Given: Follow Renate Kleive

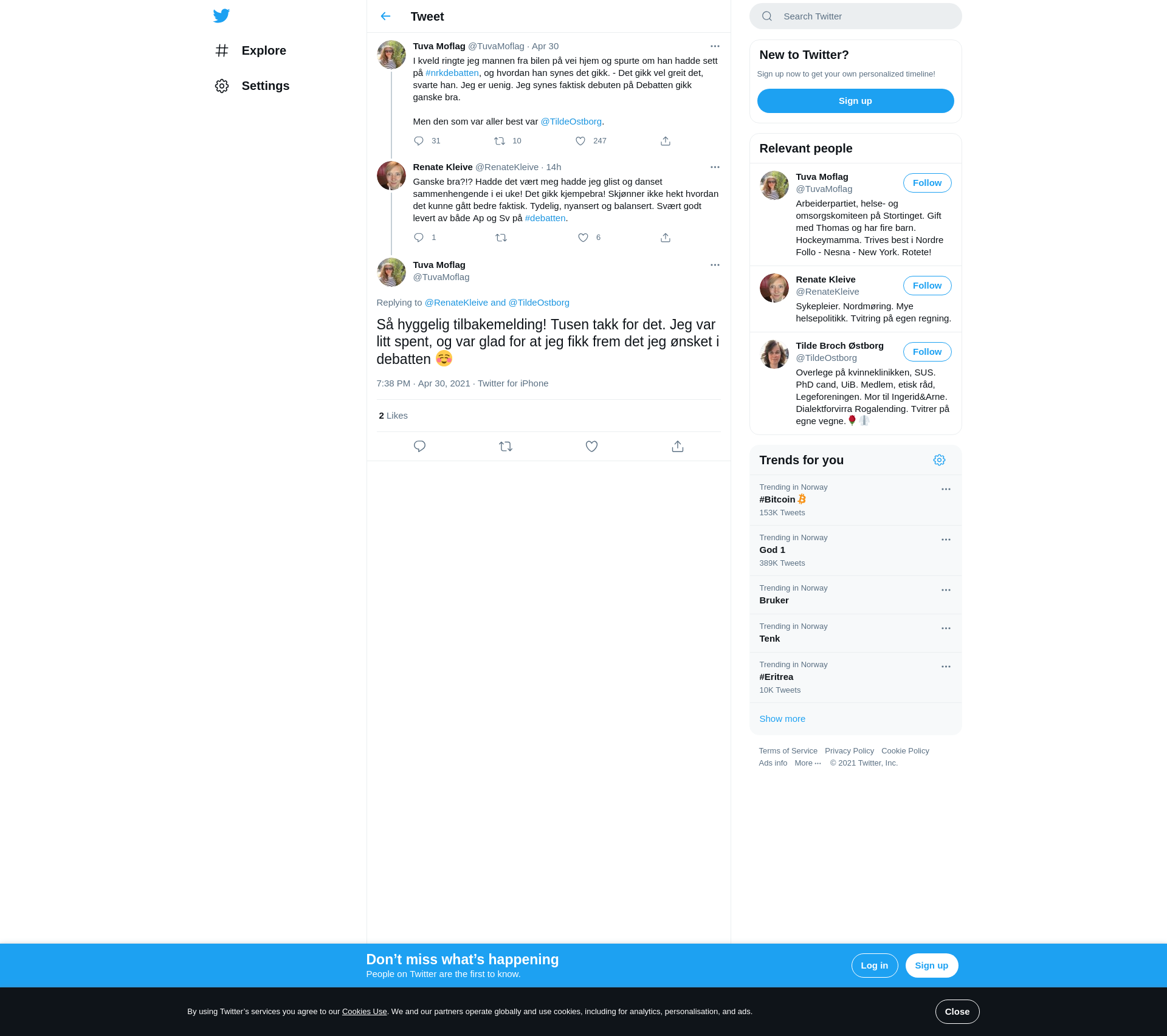Looking at the screenshot, I should pyautogui.click(x=927, y=286).
